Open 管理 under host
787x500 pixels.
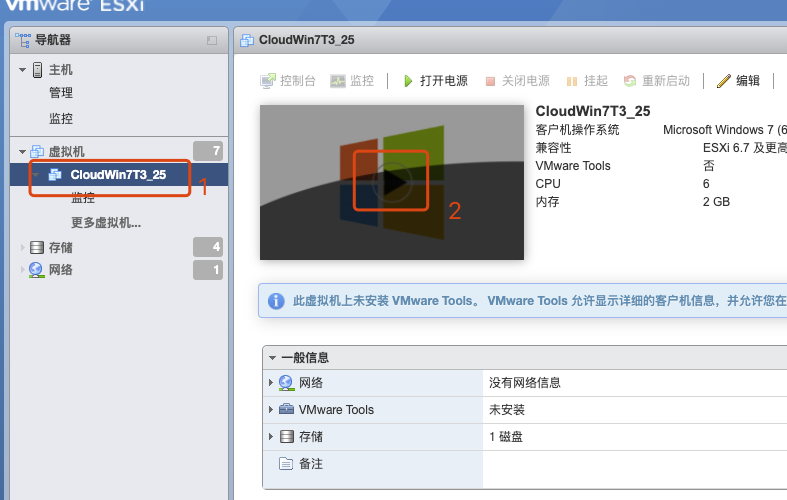pyautogui.click(x=61, y=93)
